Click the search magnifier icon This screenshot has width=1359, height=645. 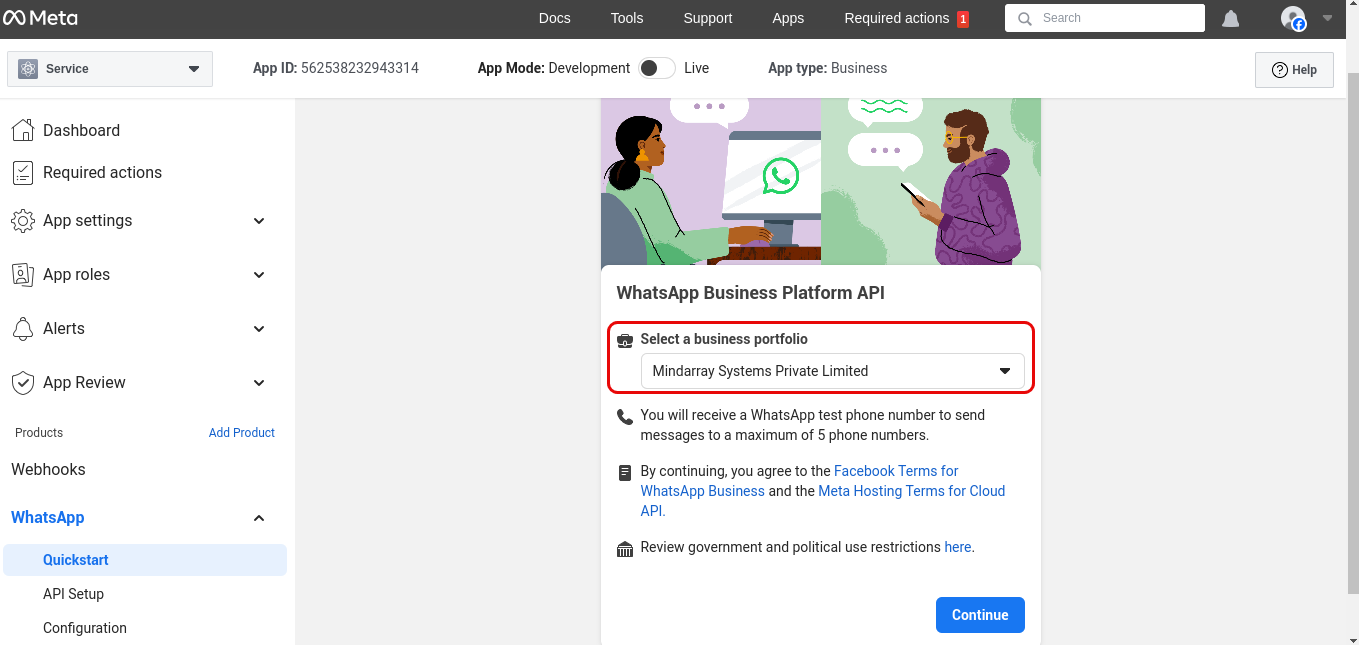click(1023, 17)
